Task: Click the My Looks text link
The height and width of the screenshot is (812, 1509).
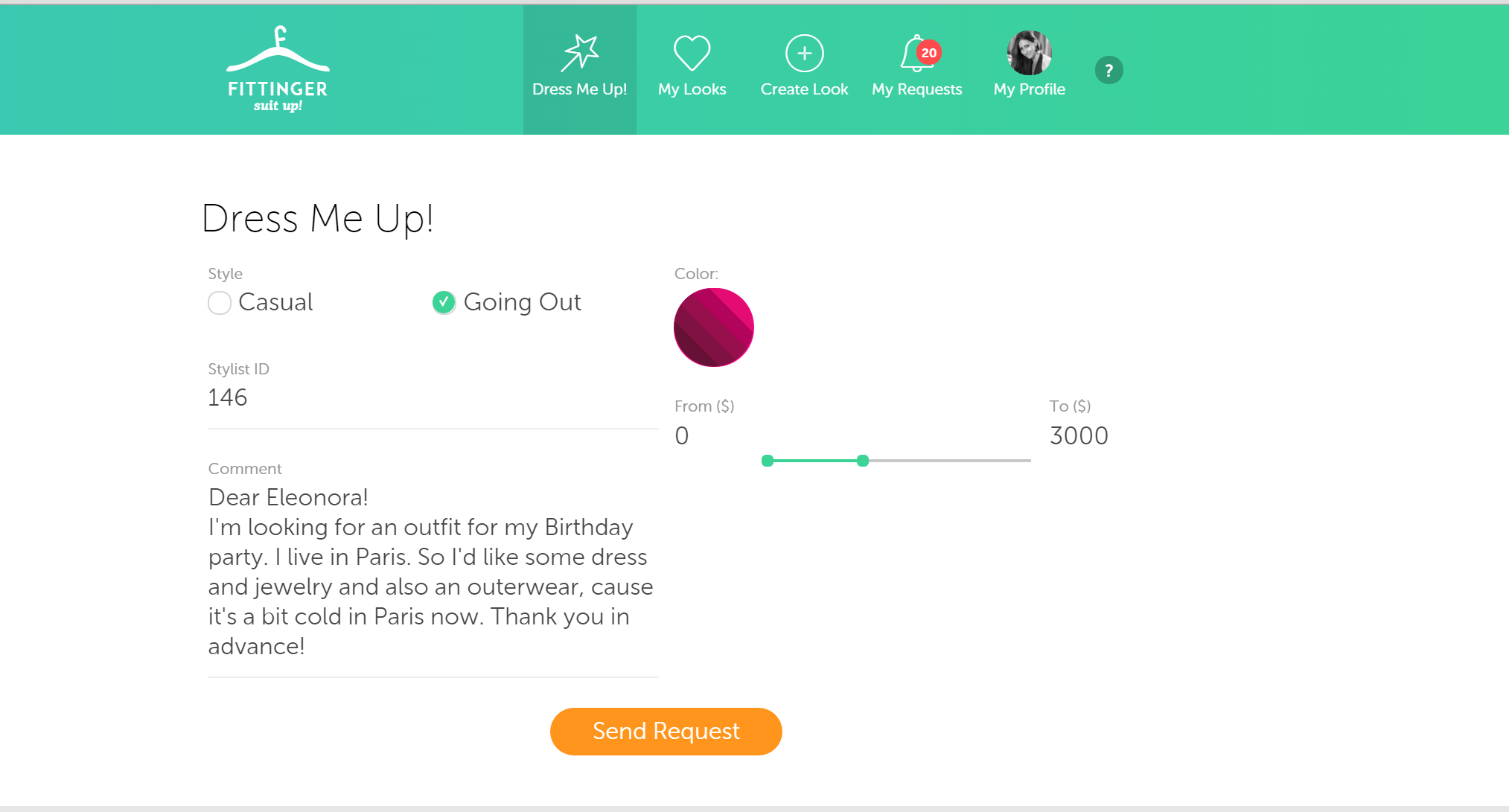Action: (x=692, y=89)
